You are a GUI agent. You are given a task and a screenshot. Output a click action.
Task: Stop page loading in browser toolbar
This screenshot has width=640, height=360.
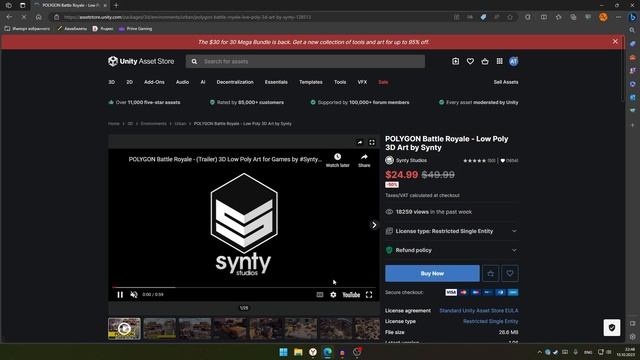click(24, 17)
